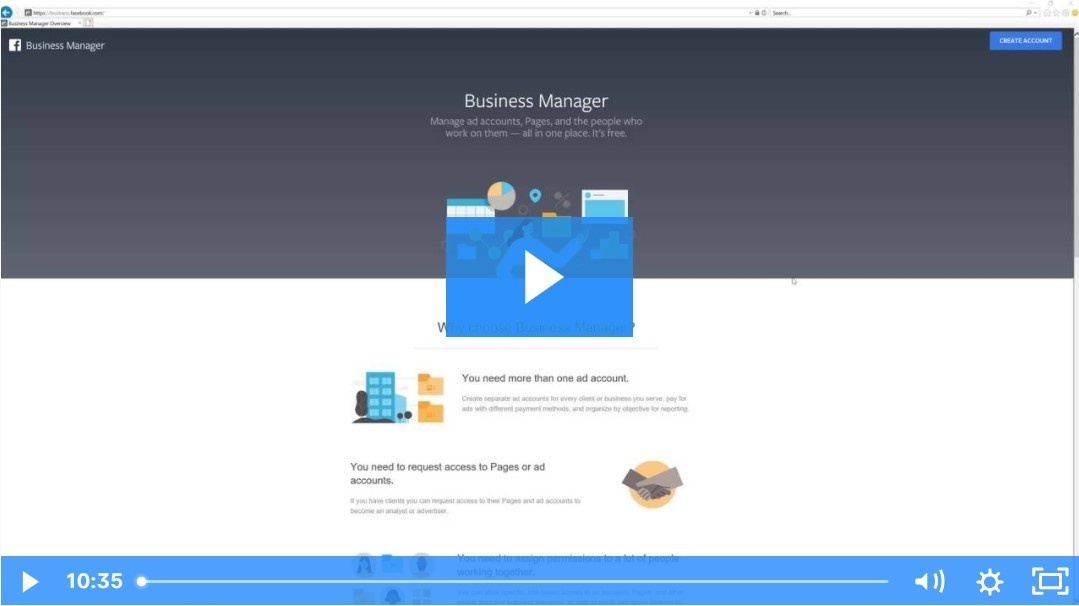1079x606 pixels.
Task: Click 'You need to request access to Pages' heading
Action: (x=447, y=473)
